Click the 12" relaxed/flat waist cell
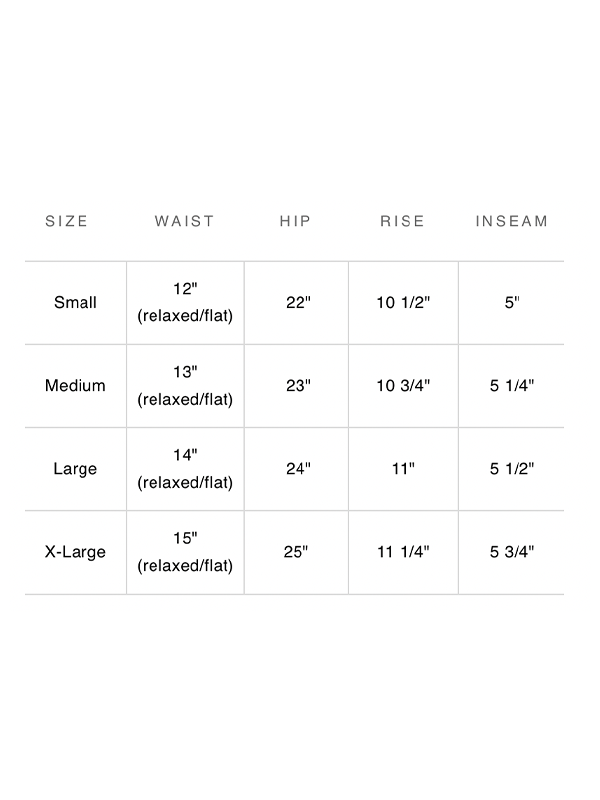The image size is (600, 800). pyautogui.click(x=185, y=303)
